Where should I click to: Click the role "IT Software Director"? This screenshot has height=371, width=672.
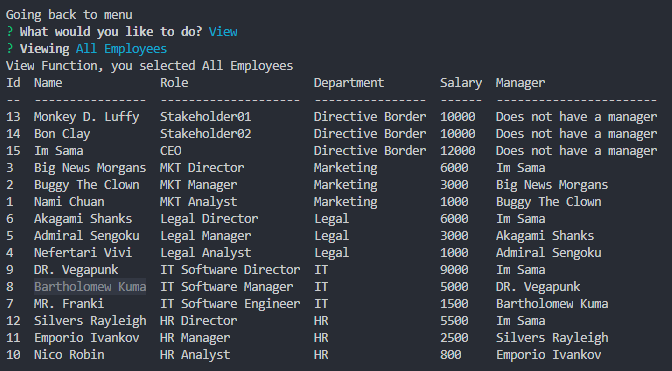(230, 270)
